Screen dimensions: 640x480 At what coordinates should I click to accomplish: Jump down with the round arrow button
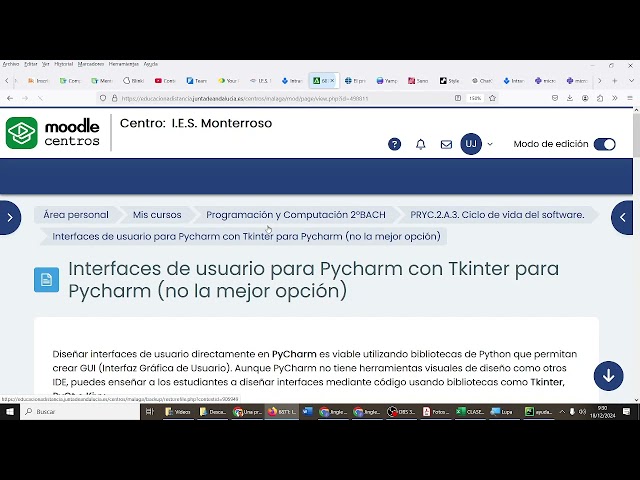click(608, 376)
